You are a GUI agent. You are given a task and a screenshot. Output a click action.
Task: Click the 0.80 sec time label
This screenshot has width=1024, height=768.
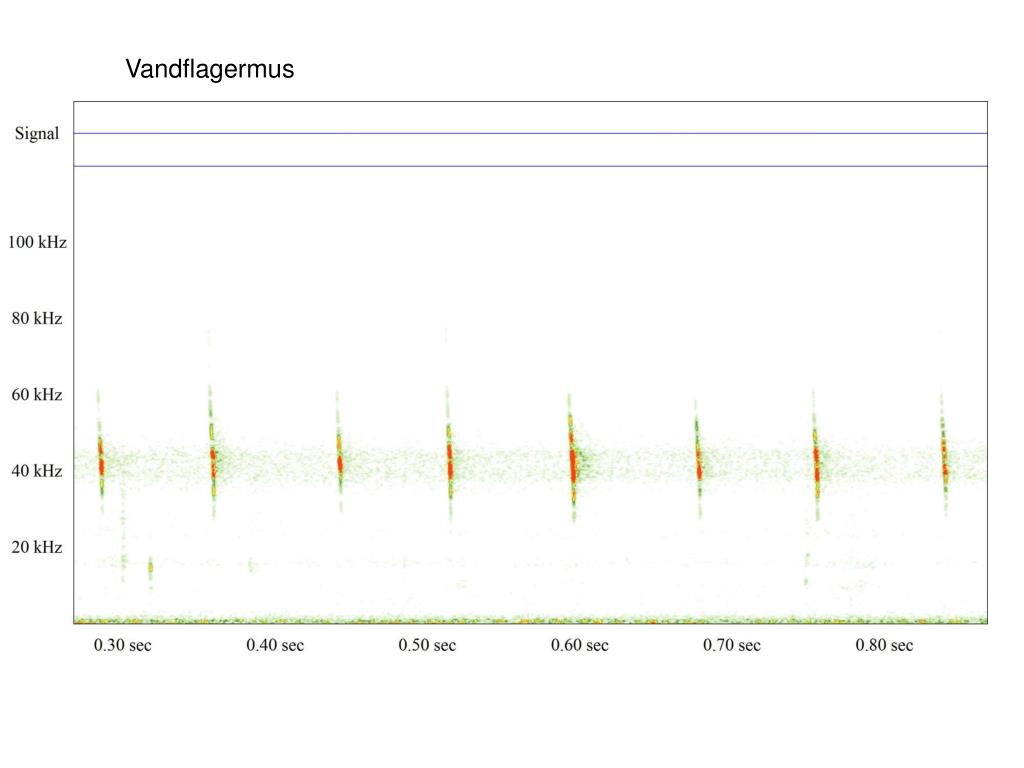[x=884, y=645]
